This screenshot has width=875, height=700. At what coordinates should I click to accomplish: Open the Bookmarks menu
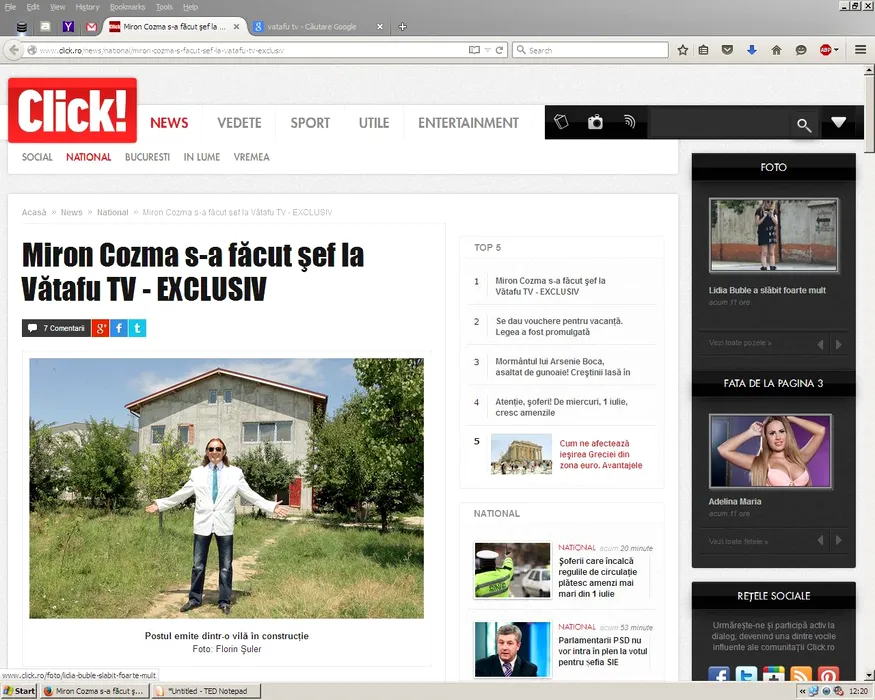tap(127, 7)
